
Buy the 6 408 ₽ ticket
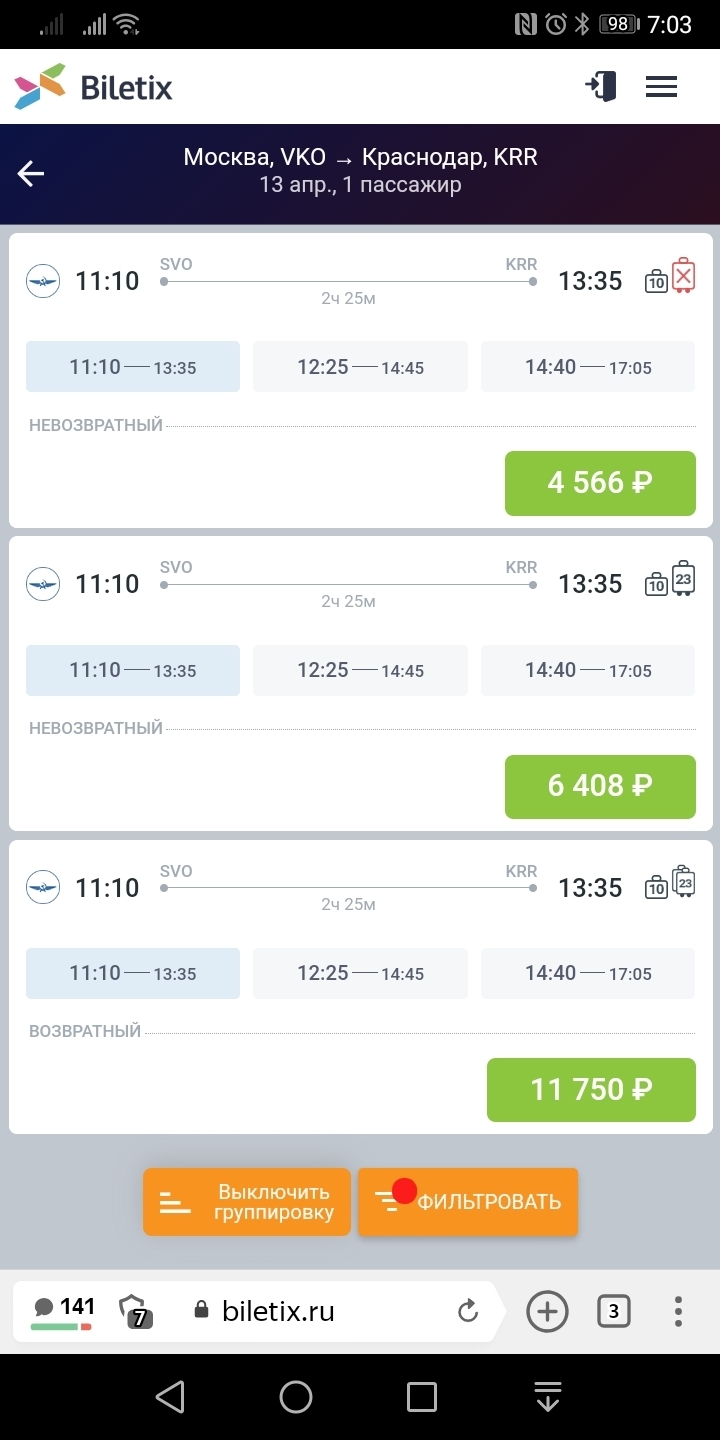click(x=600, y=786)
